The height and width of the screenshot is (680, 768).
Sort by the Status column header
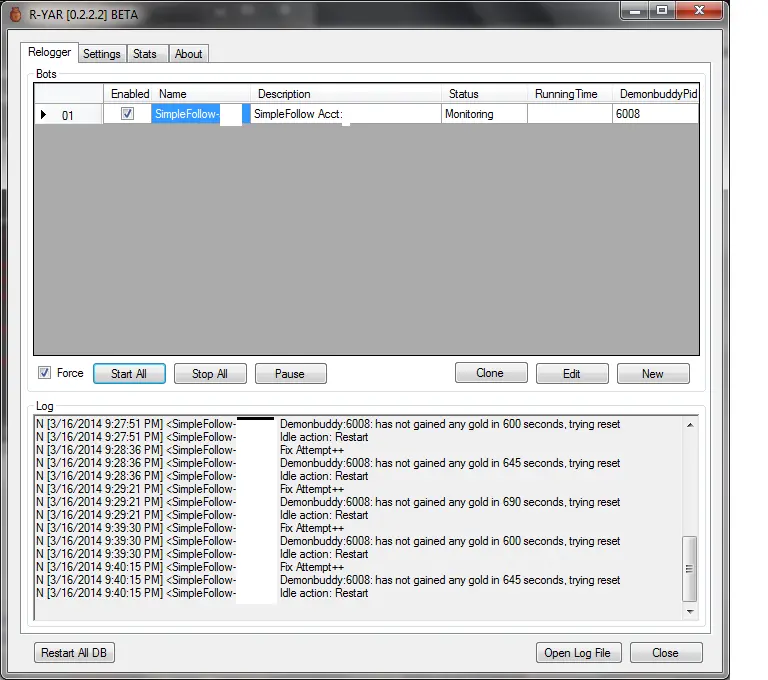[x=464, y=94]
